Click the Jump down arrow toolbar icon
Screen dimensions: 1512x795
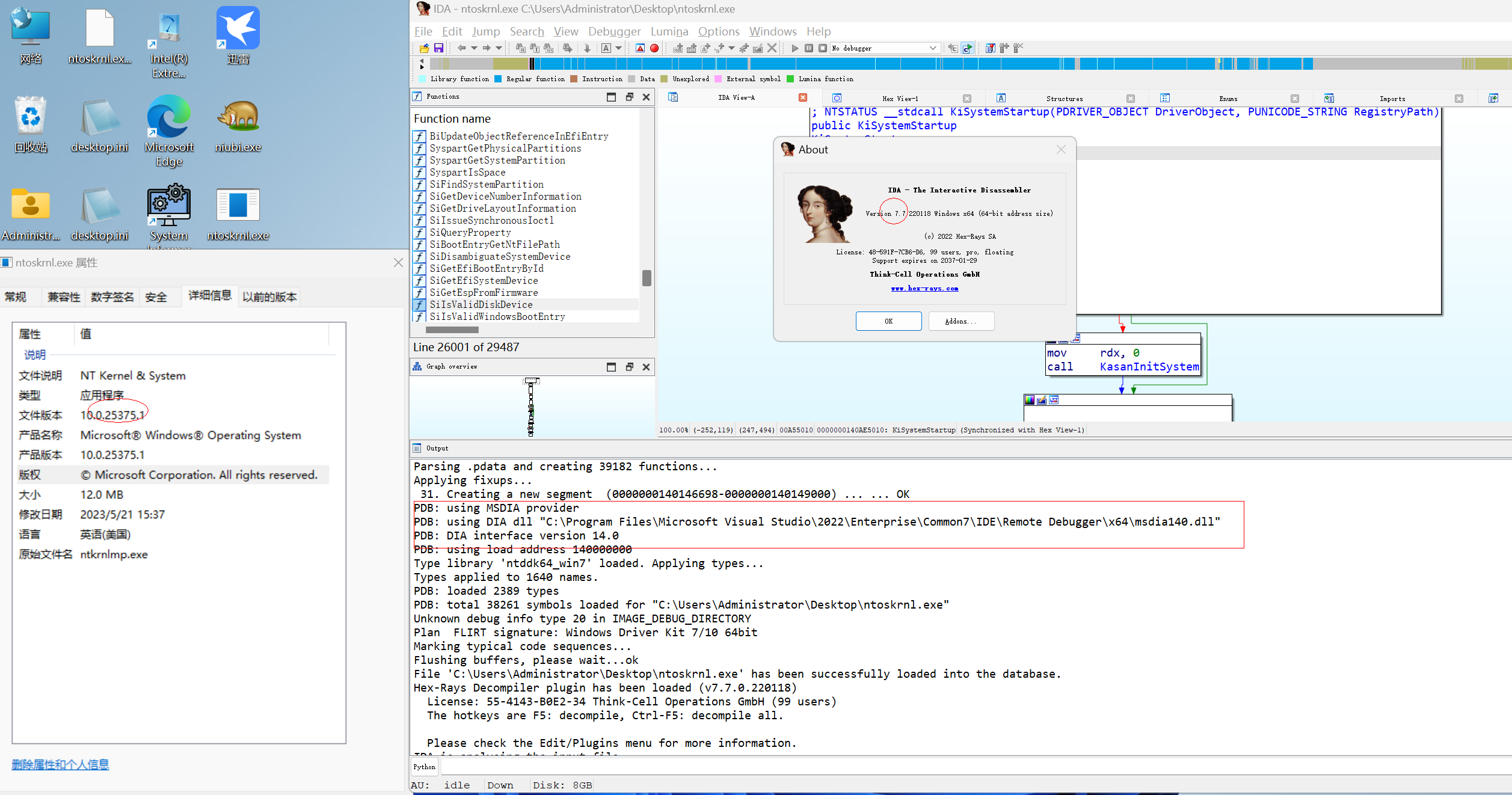(x=587, y=48)
